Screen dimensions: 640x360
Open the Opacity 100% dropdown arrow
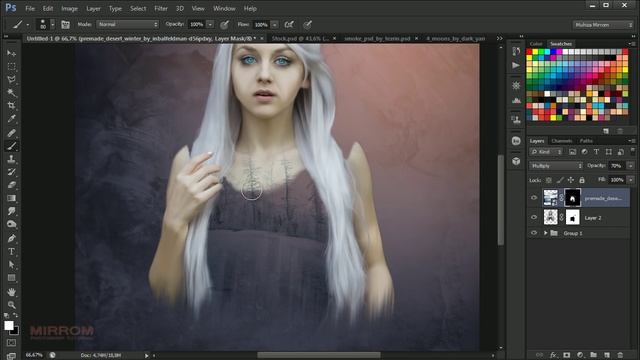(210, 24)
